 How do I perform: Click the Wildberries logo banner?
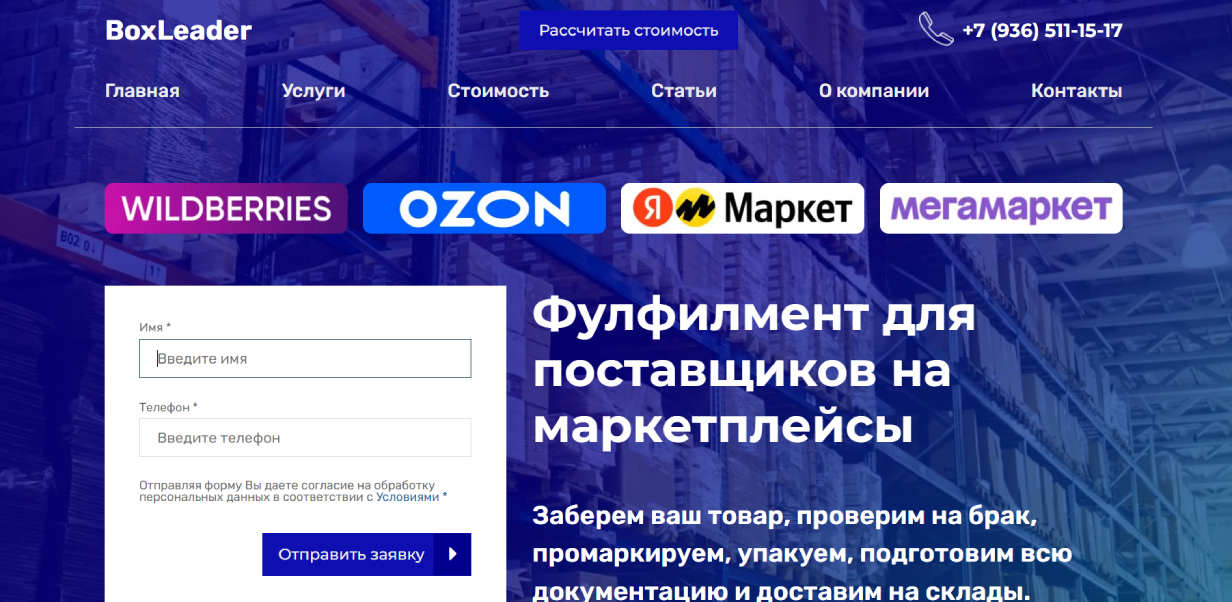click(x=226, y=208)
